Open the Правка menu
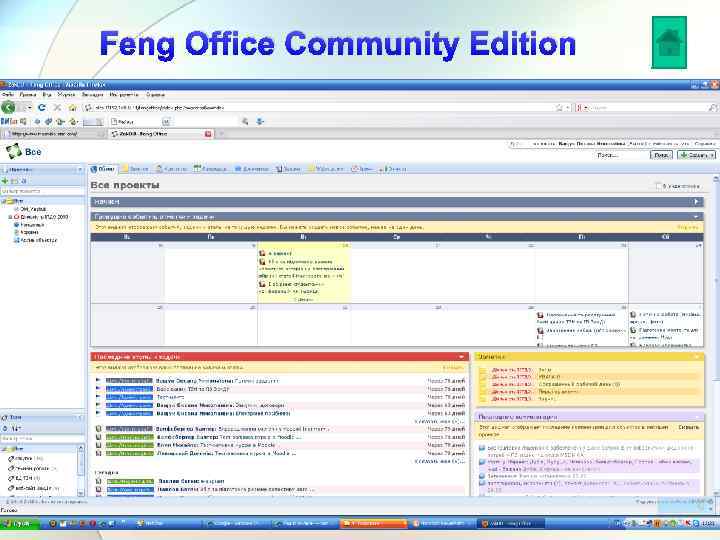The height and width of the screenshot is (540, 720). [28, 95]
